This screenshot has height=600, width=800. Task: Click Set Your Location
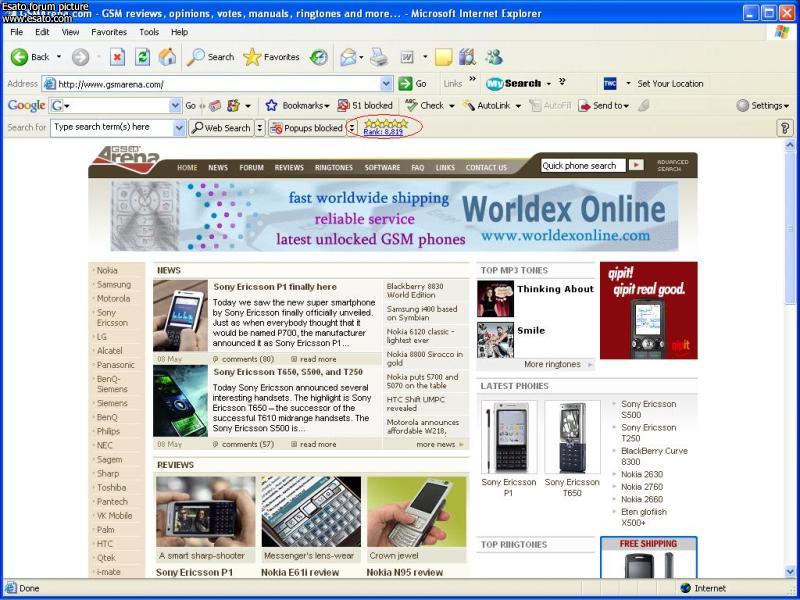pos(670,84)
